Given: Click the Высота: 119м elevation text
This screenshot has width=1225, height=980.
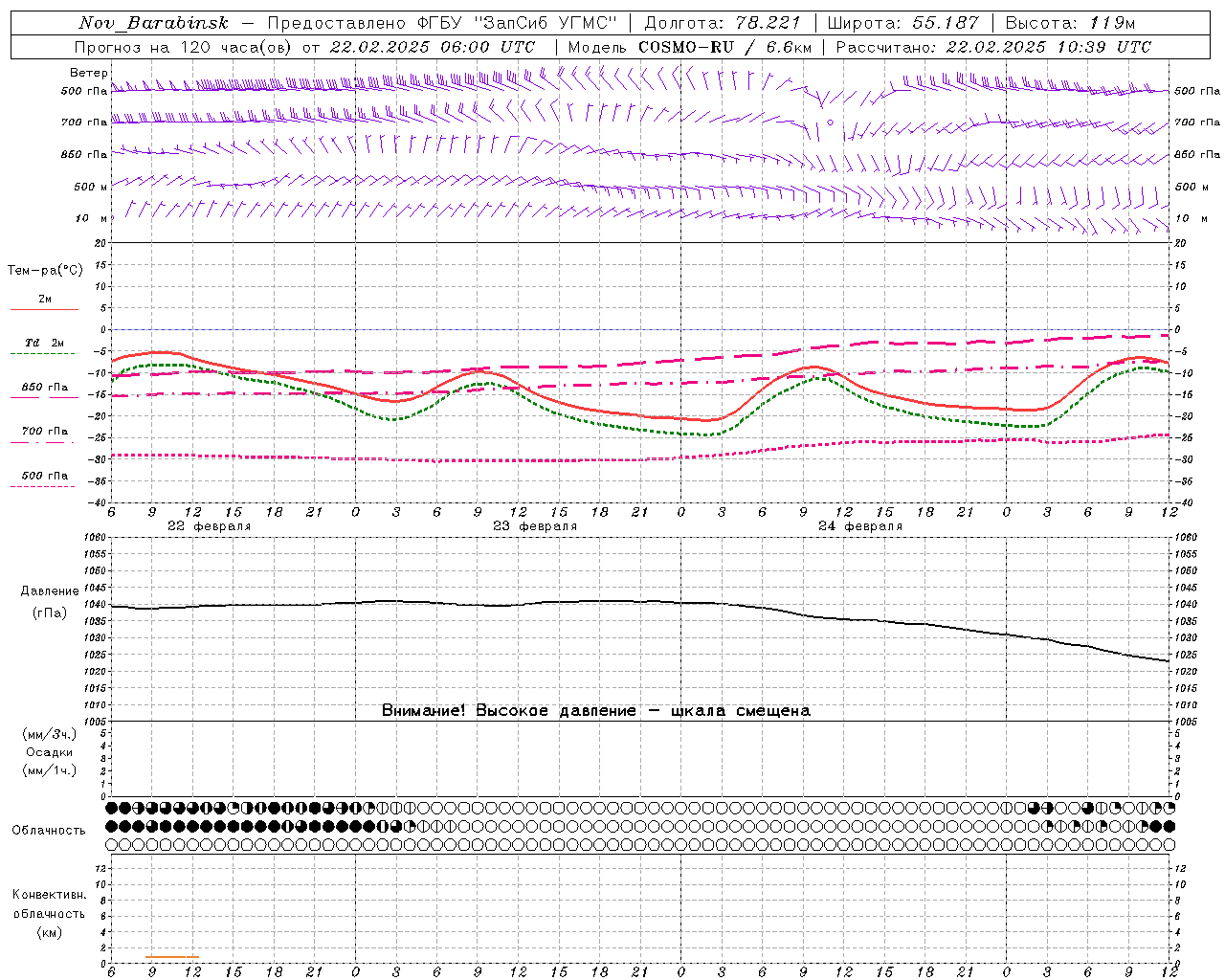Looking at the screenshot, I should 1070,23.
